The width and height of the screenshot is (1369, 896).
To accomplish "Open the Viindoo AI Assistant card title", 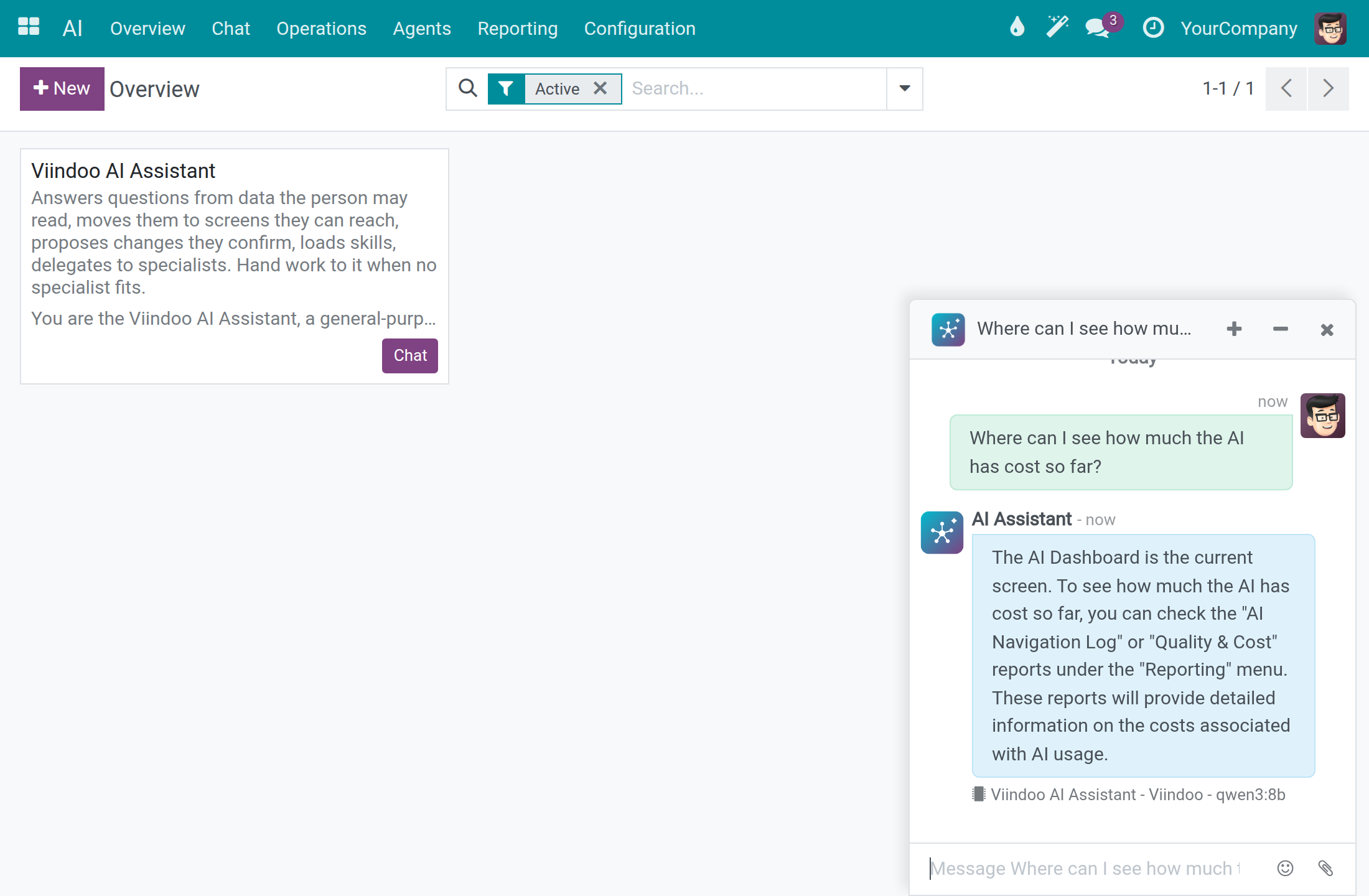I will 123,170.
